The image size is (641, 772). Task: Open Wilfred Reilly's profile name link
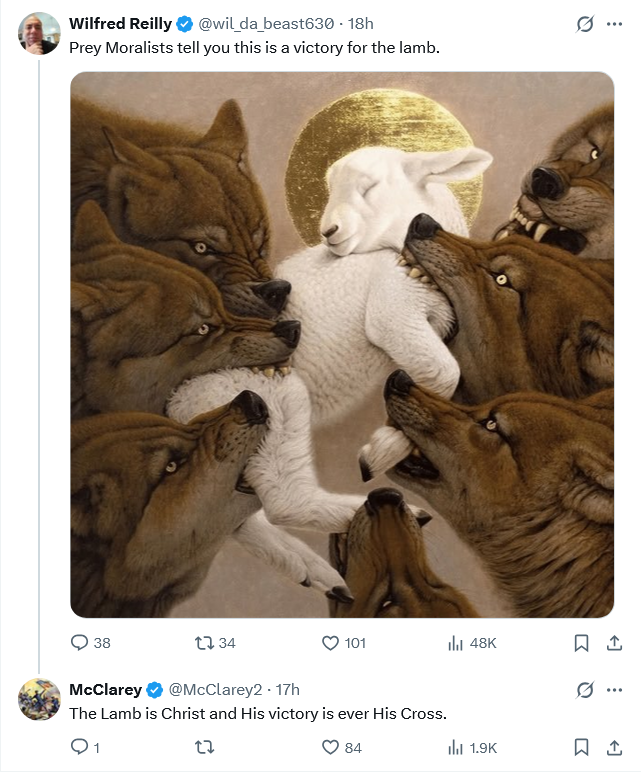click(120, 24)
